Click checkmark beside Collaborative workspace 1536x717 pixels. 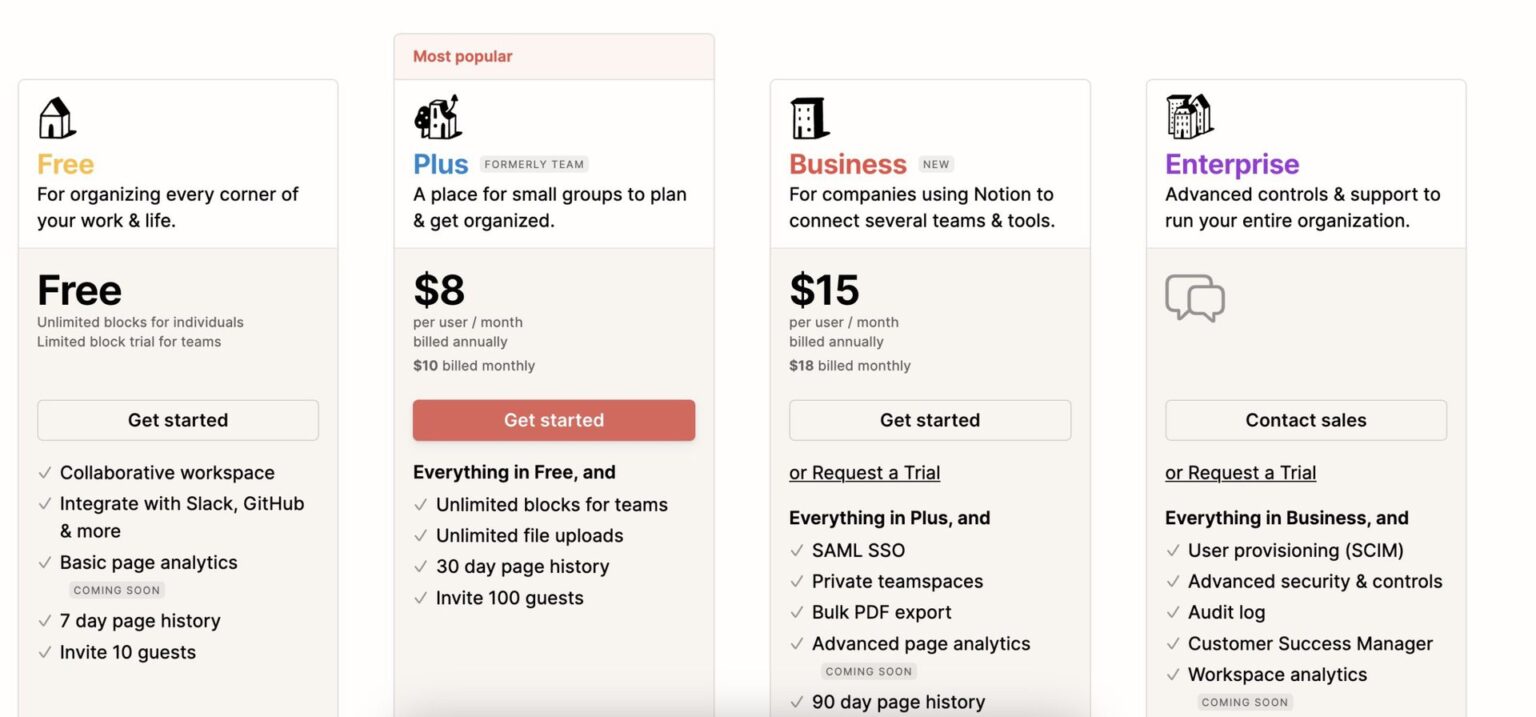[45, 473]
